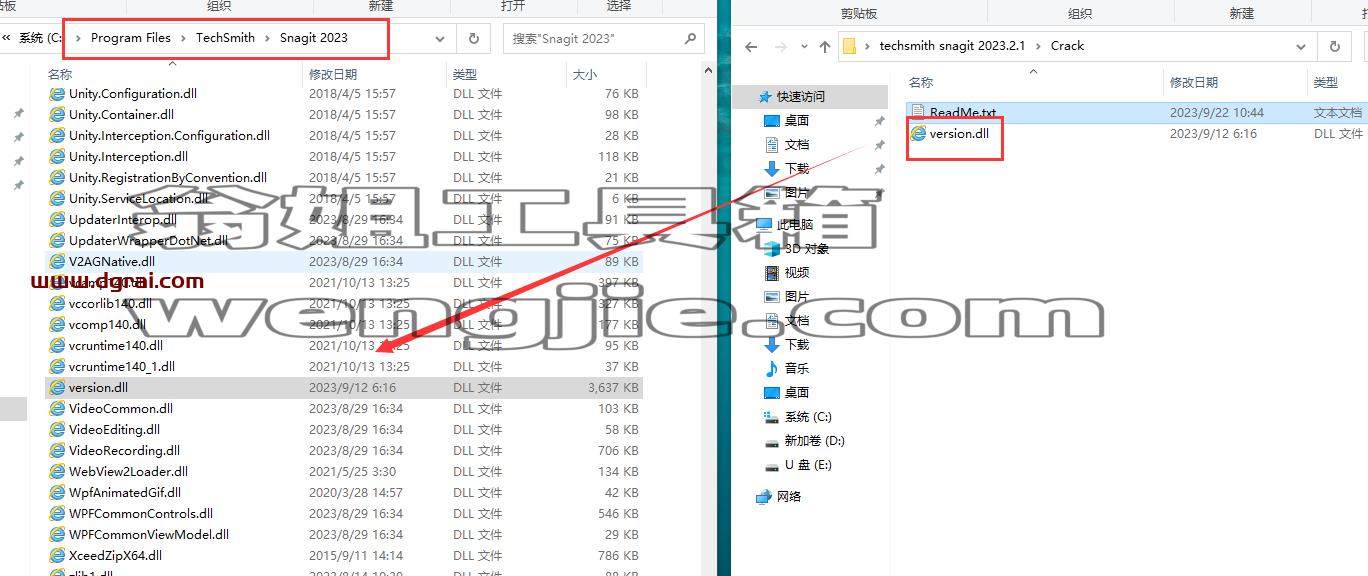Click Program Files breadcrumb segment
The height and width of the screenshot is (576, 1368).
[x=131, y=38]
